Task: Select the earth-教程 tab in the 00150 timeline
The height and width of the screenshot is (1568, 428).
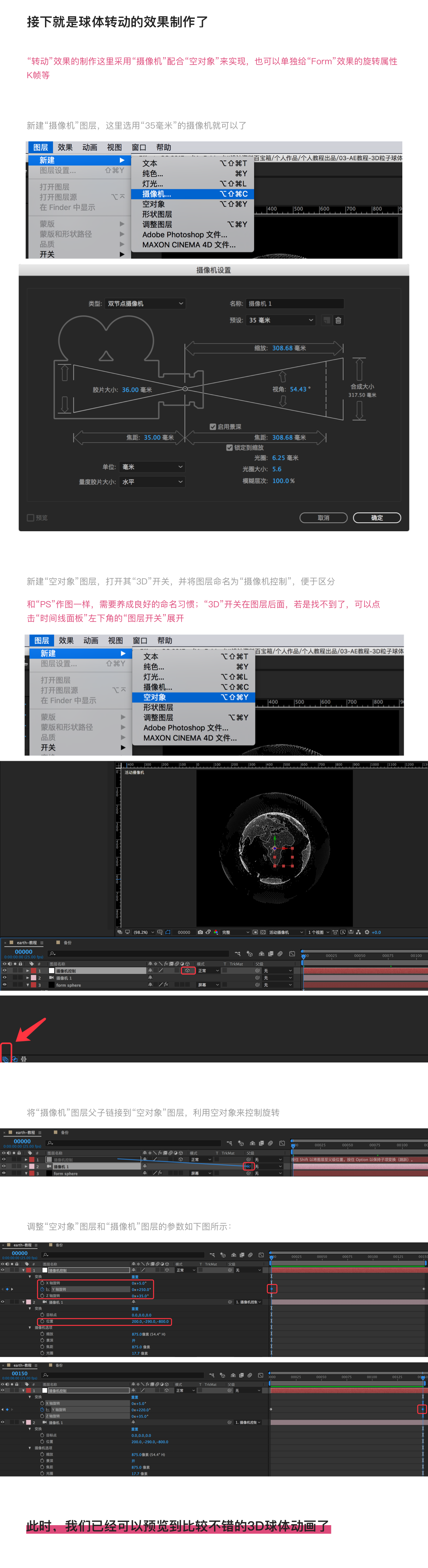Action: point(22,1365)
